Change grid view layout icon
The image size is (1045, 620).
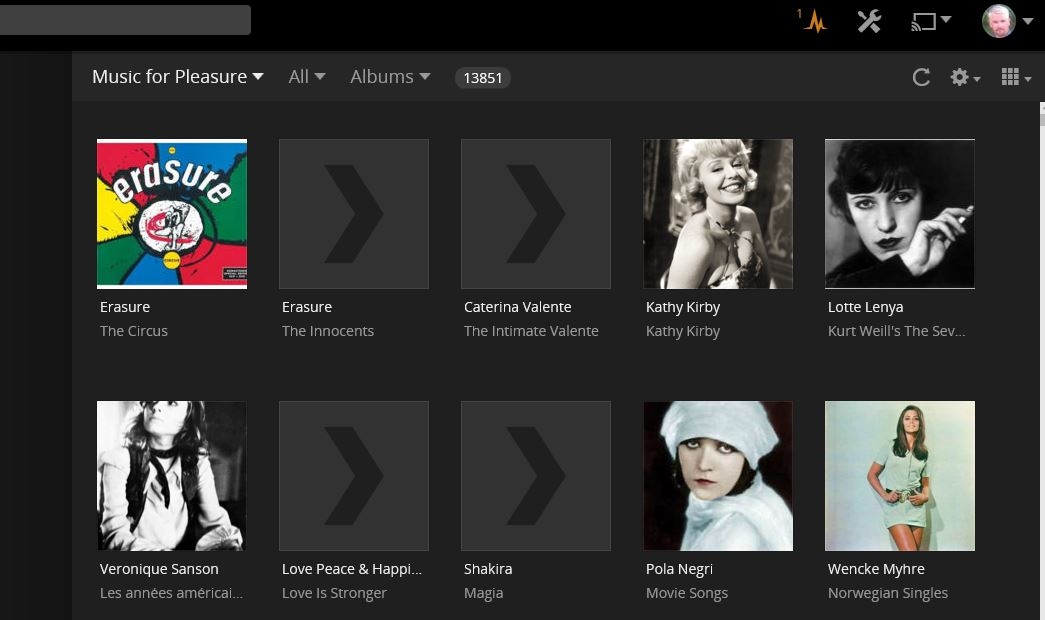[1016, 77]
